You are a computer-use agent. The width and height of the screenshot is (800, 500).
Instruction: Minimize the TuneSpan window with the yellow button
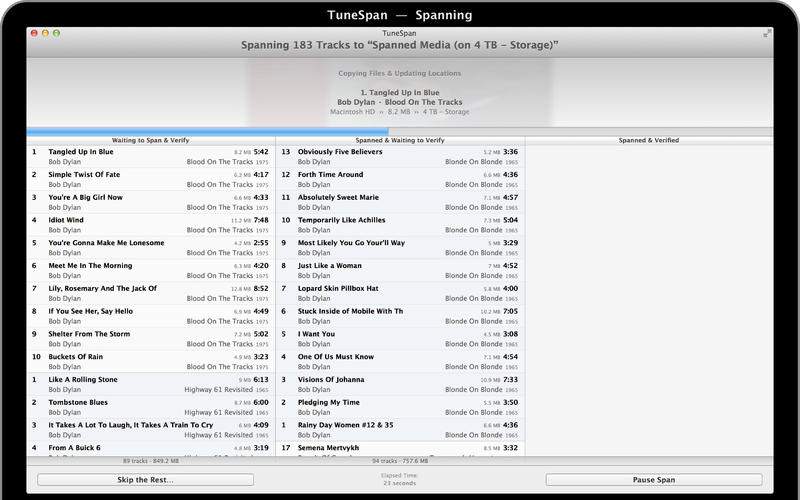click(x=45, y=33)
